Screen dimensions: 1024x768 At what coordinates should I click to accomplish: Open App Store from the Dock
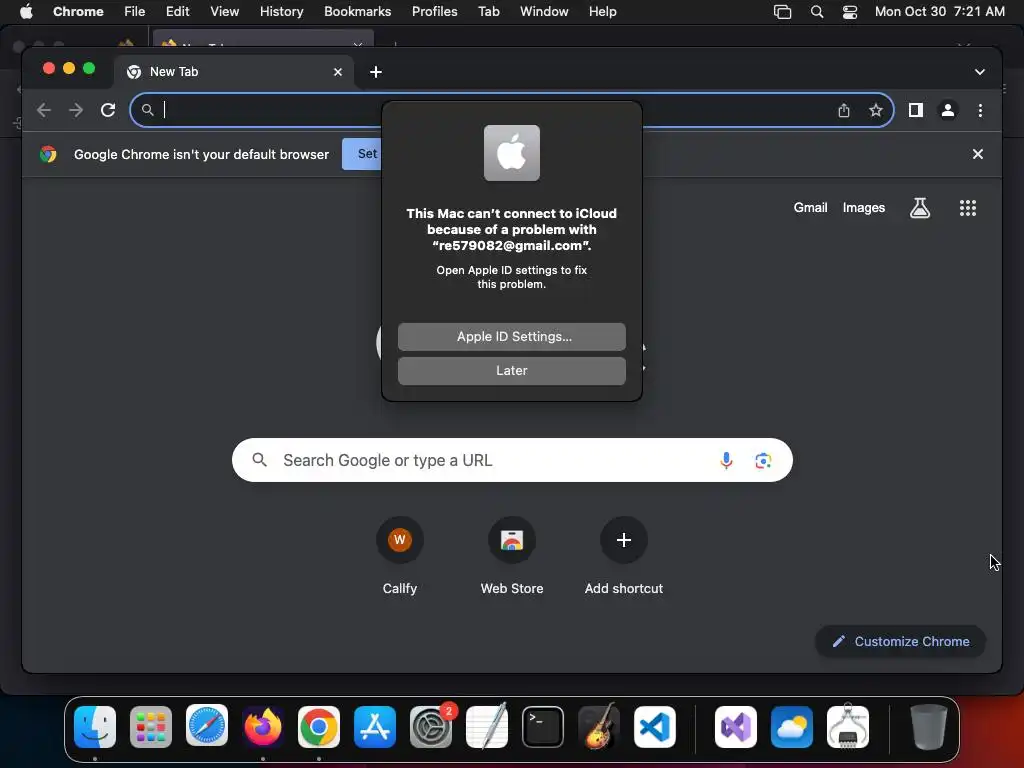click(x=375, y=726)
